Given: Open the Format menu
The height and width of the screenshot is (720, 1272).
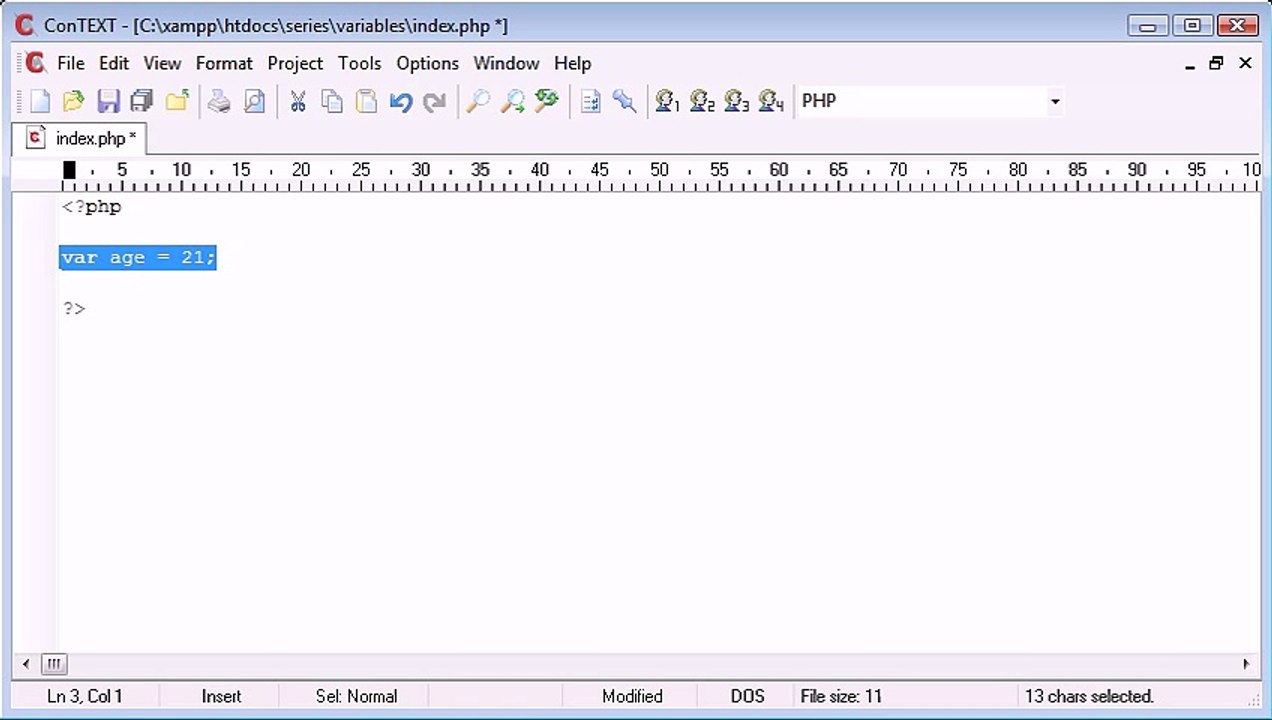Looking at the screenshot, I should click(x=224, y=63).
